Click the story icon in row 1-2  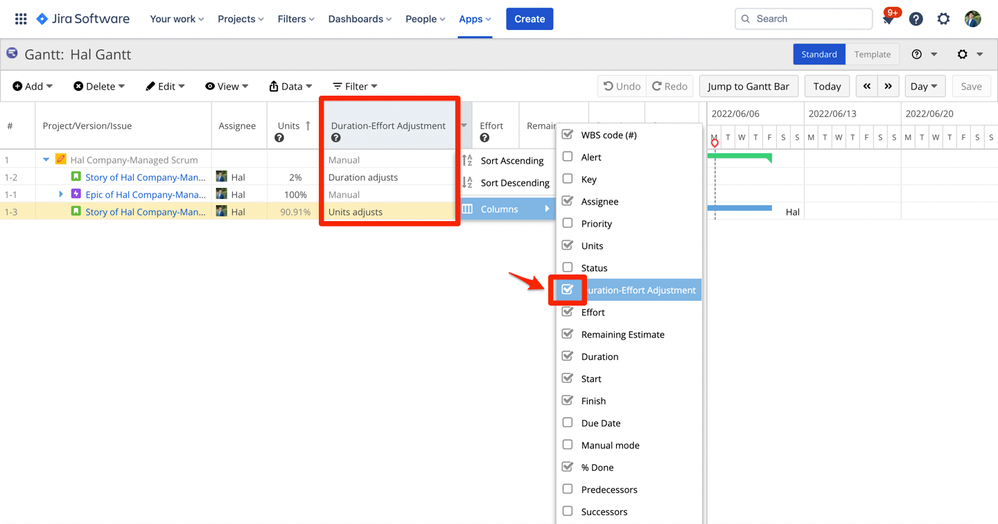pos(76,176)
